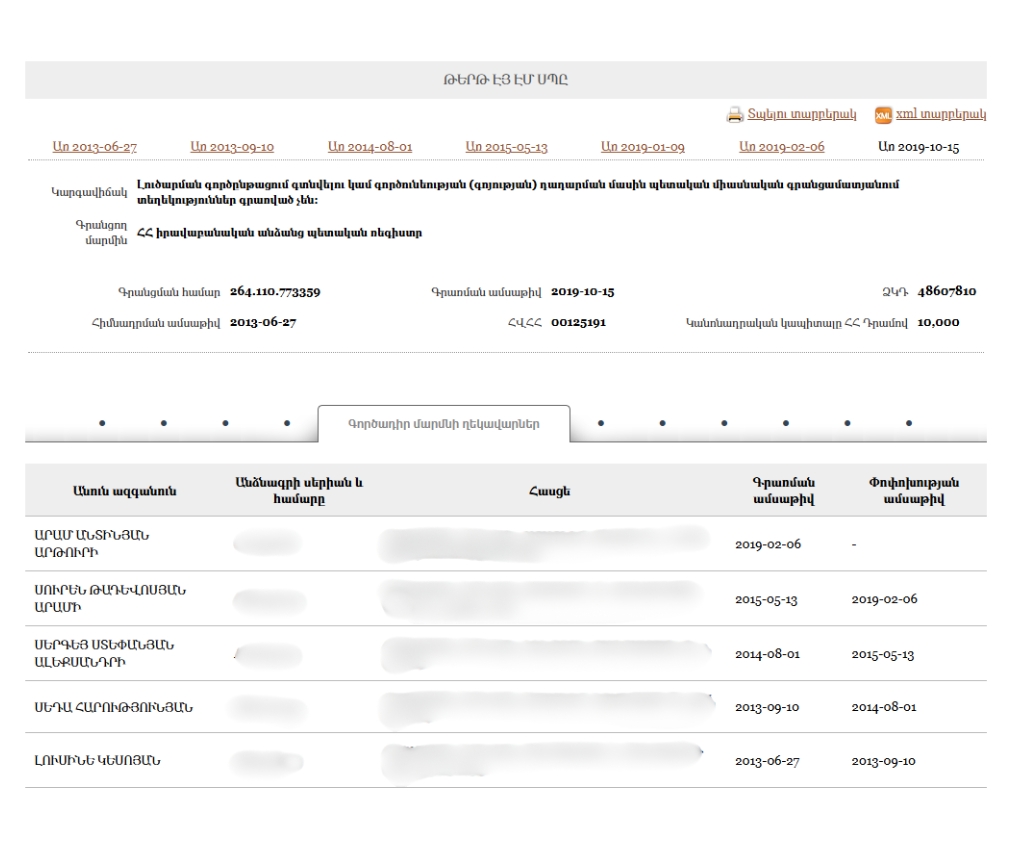
Task: Select the 'ԼՈՒՍԻՆԵ ԿԵՍՈՅԱՆ' table row name
Action: coord(98,761)
